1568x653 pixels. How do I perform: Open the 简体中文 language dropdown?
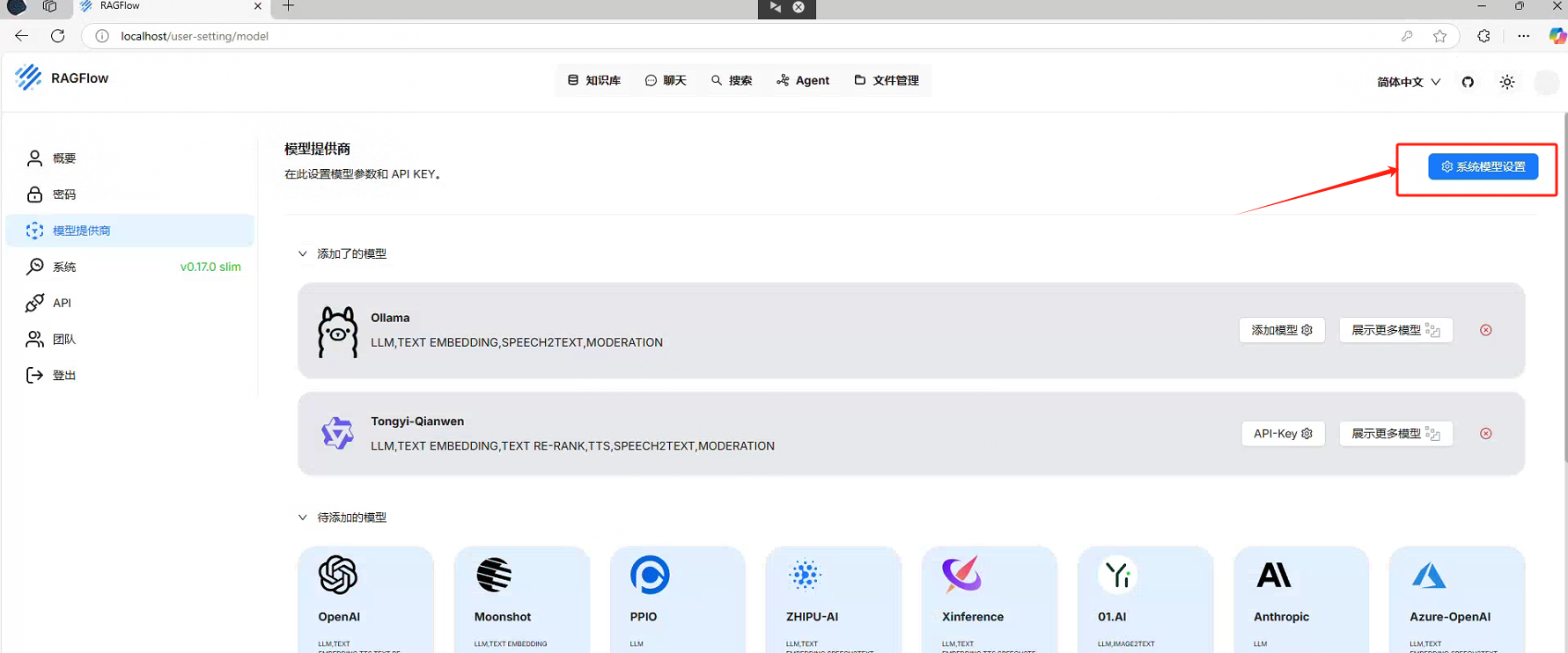click(x=1408, y=82)
